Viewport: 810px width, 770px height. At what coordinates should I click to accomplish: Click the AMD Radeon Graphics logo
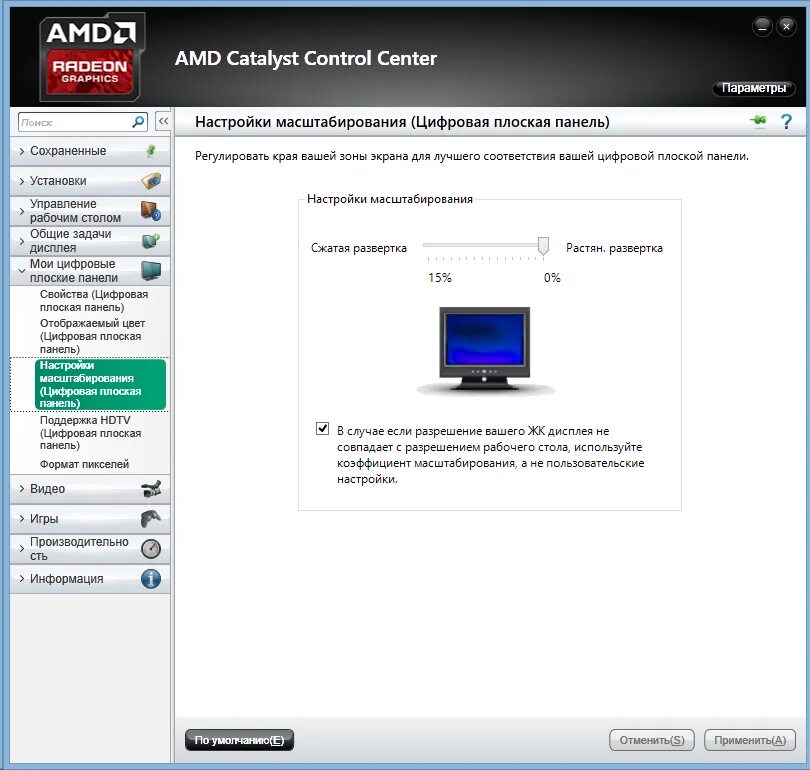coord(91,58)
